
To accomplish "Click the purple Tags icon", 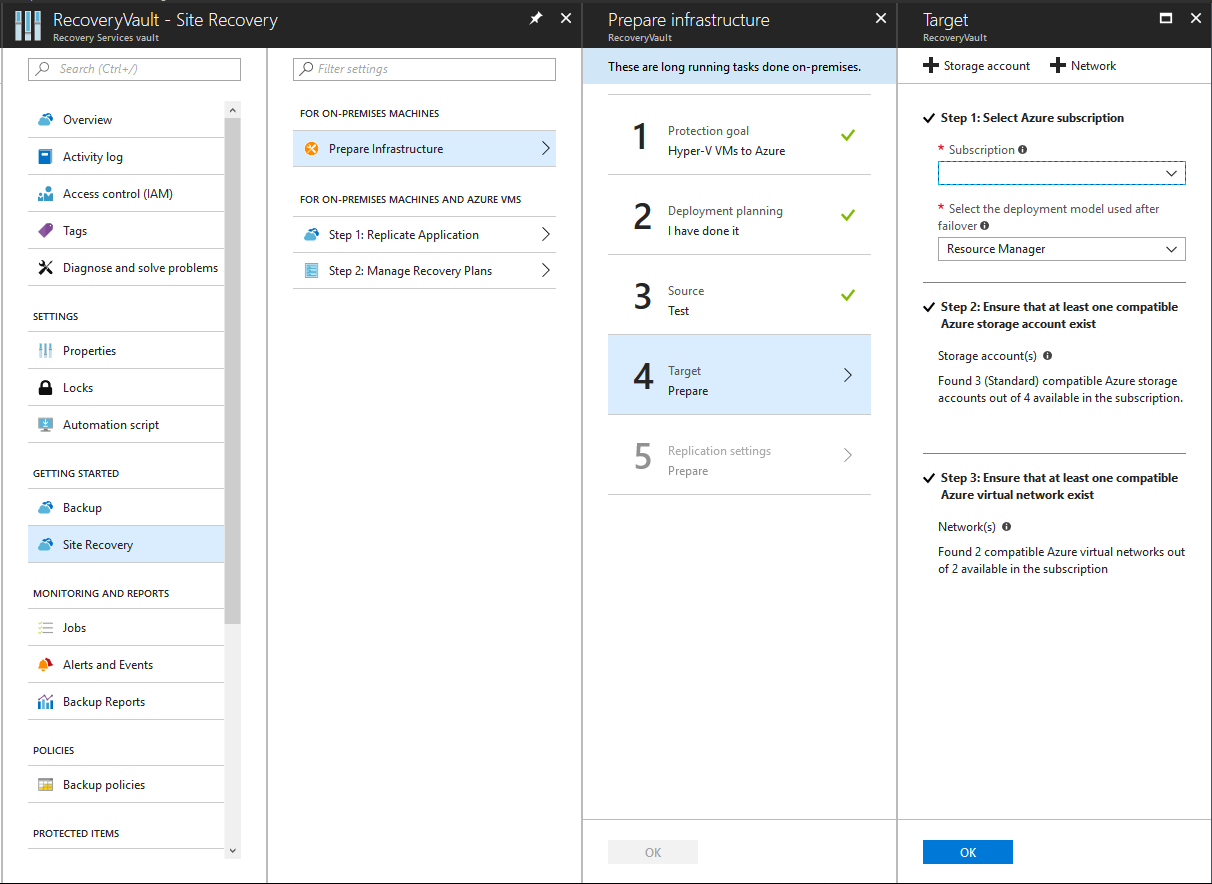I will coord(45,231).
